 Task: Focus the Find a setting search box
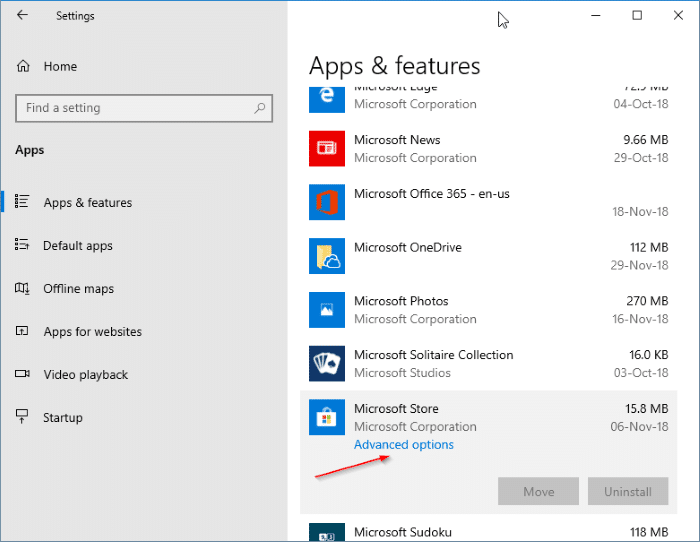point(144,108)
